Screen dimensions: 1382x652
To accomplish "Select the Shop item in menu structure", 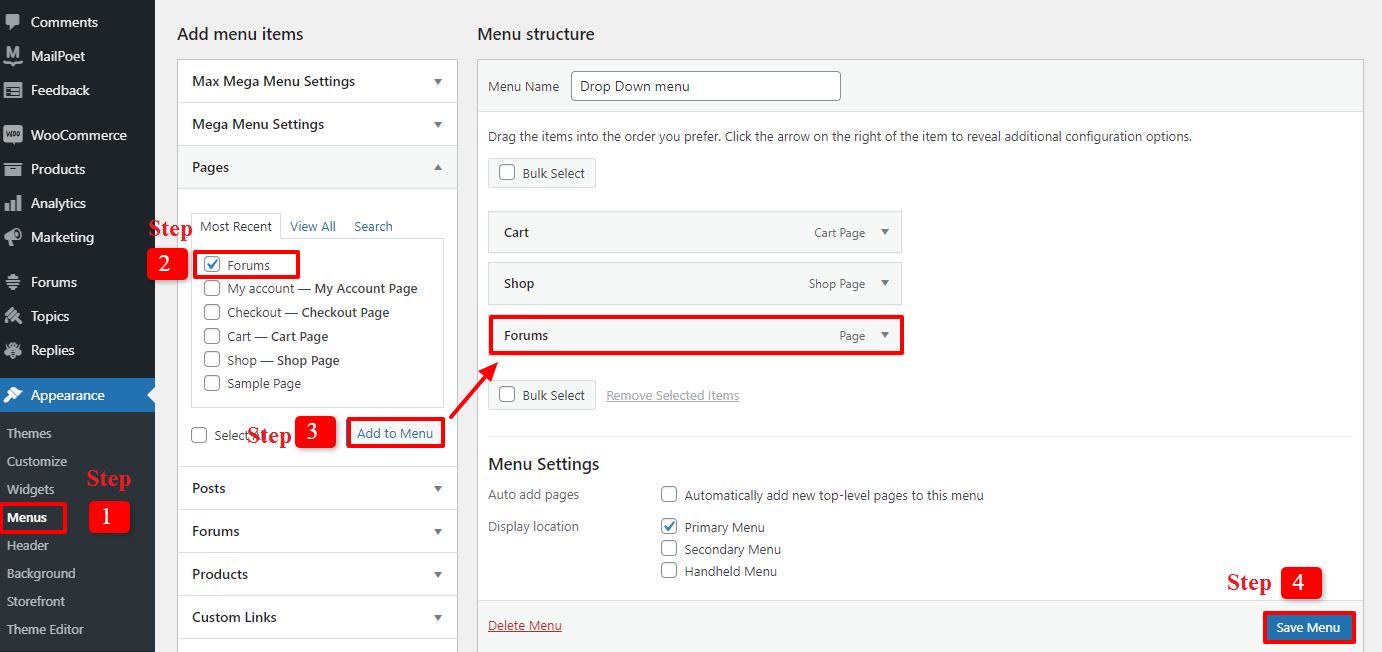I will 695,283.
